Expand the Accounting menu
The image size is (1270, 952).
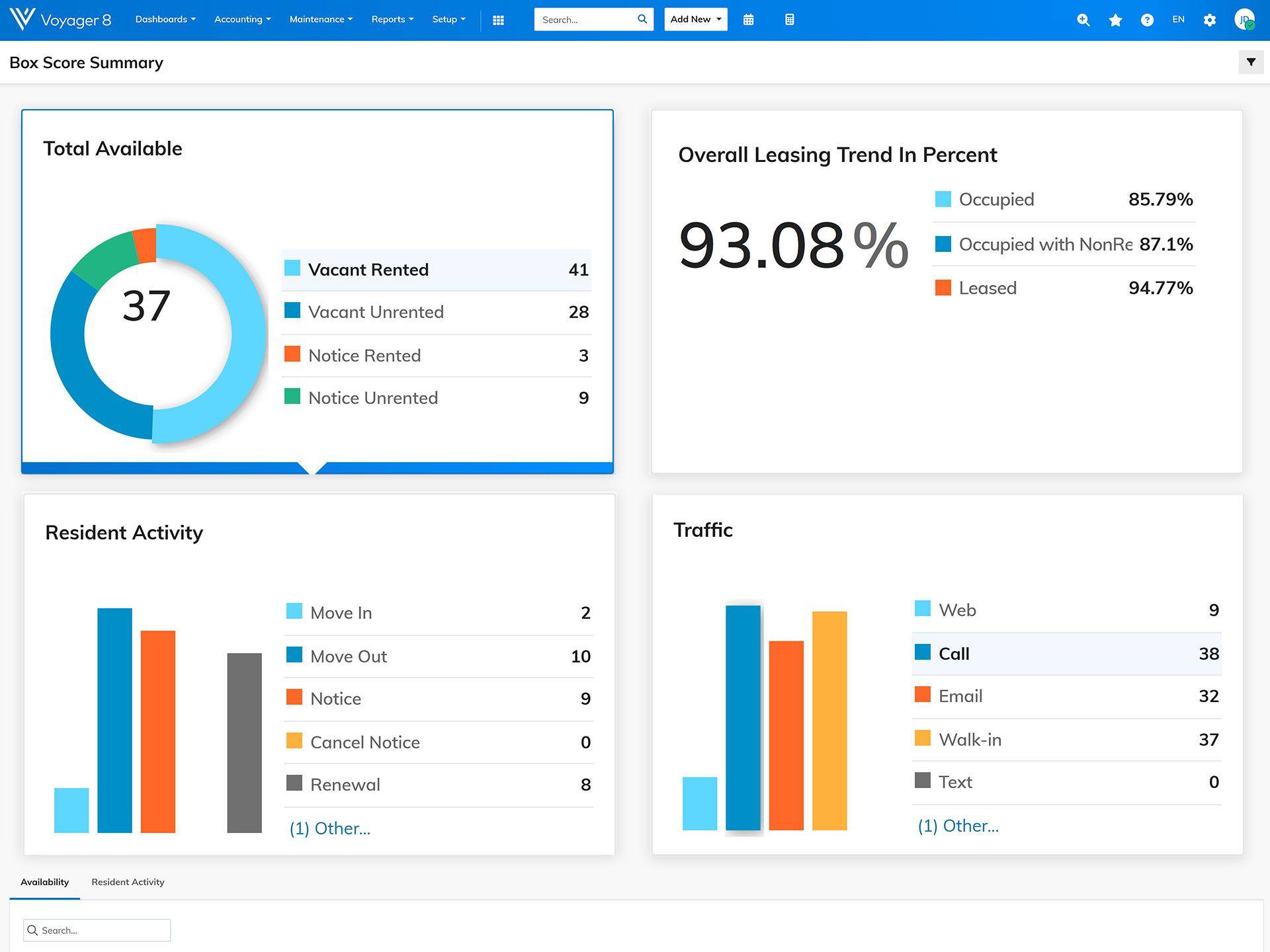pyautogui.click(x=242, y=19)
